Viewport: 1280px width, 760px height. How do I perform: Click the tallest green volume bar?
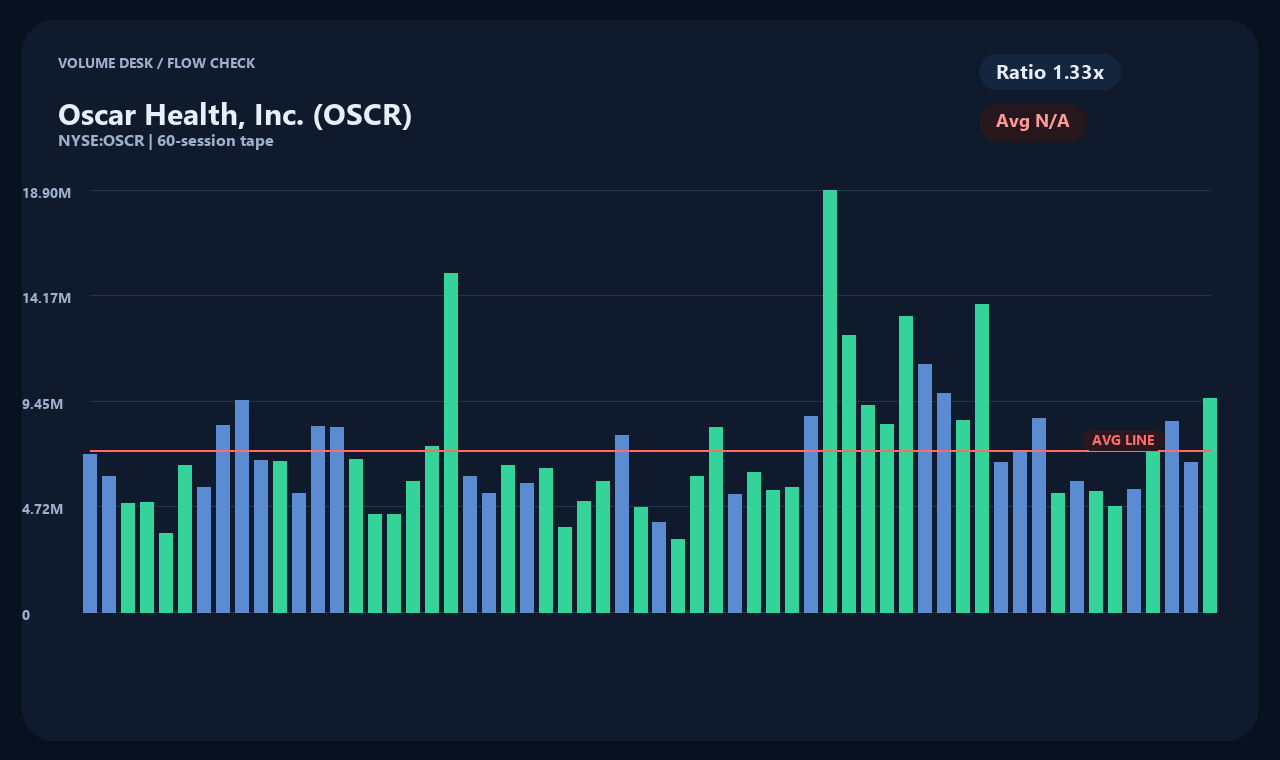tap(830, 401)
